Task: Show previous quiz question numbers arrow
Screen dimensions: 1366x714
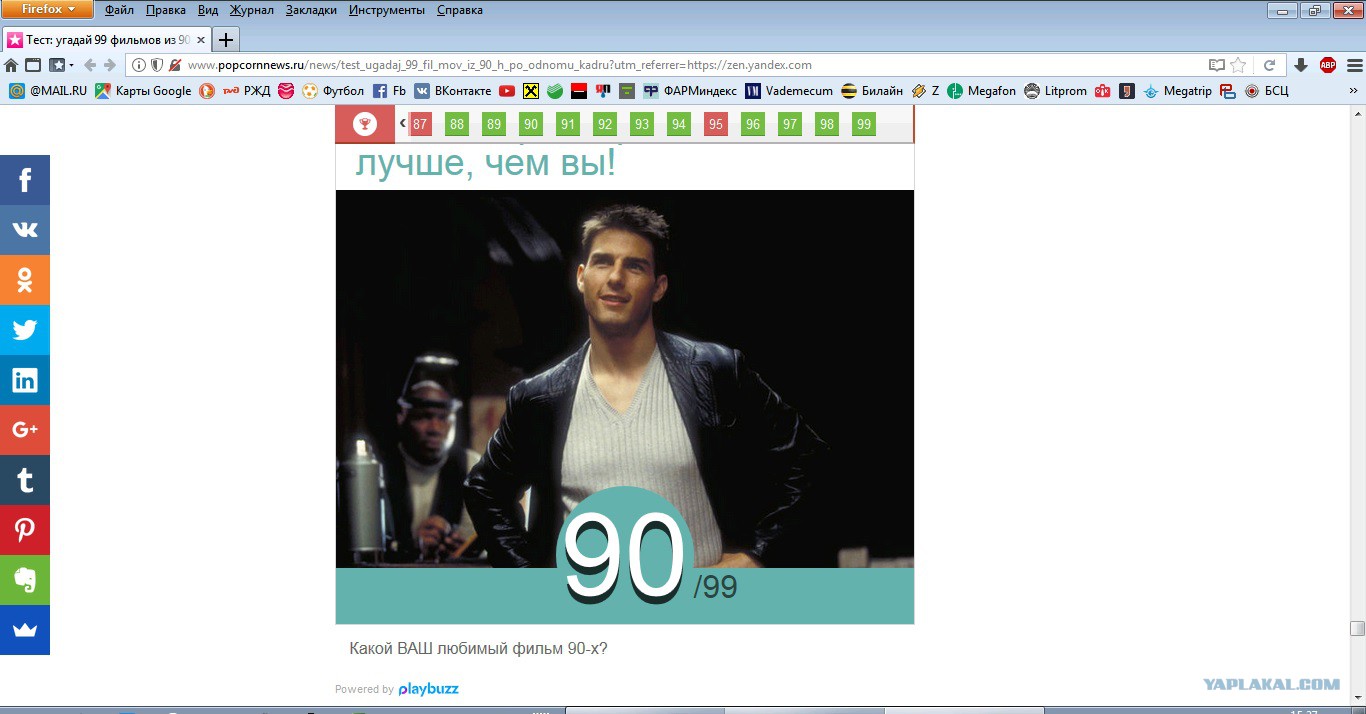Action: 402,123
